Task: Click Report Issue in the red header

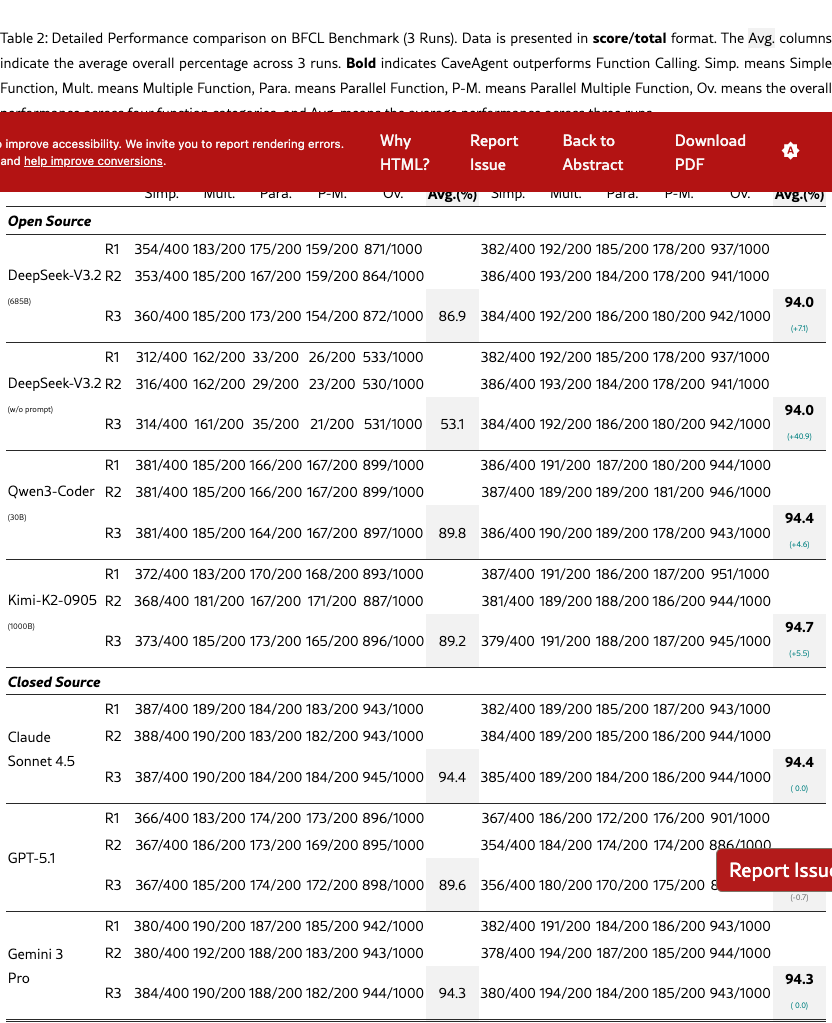Action: pos(494,153)
